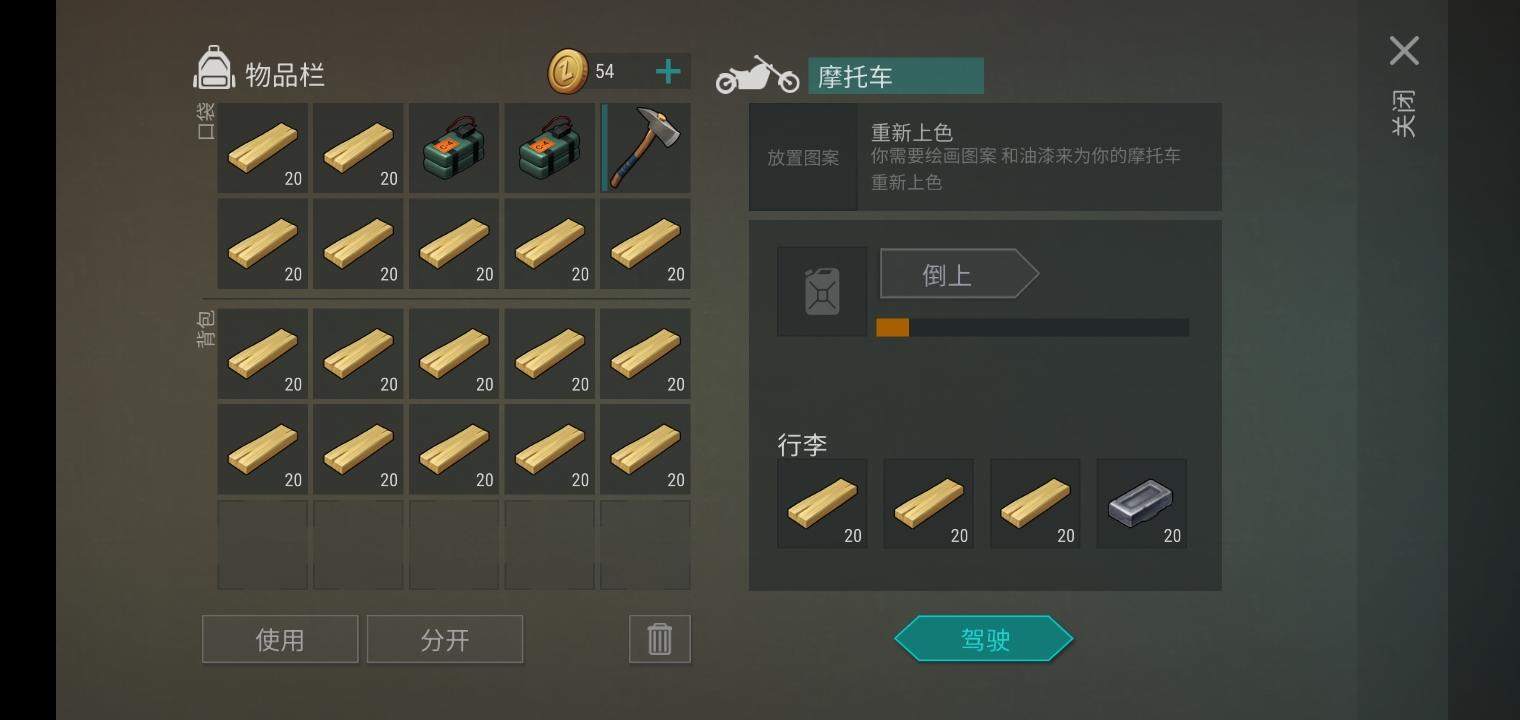Select the second C4 explosive pack
Image resolution: width=1520 pixels, height=720 pixels.
(550, 148)
